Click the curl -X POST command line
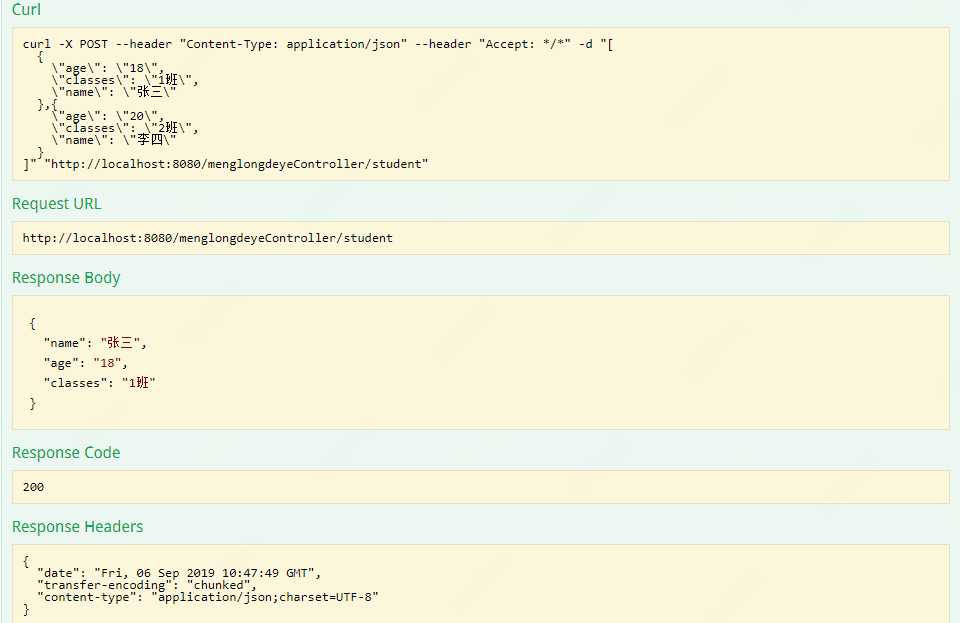The height and width of the screenshot is (623, 960). 318,44
